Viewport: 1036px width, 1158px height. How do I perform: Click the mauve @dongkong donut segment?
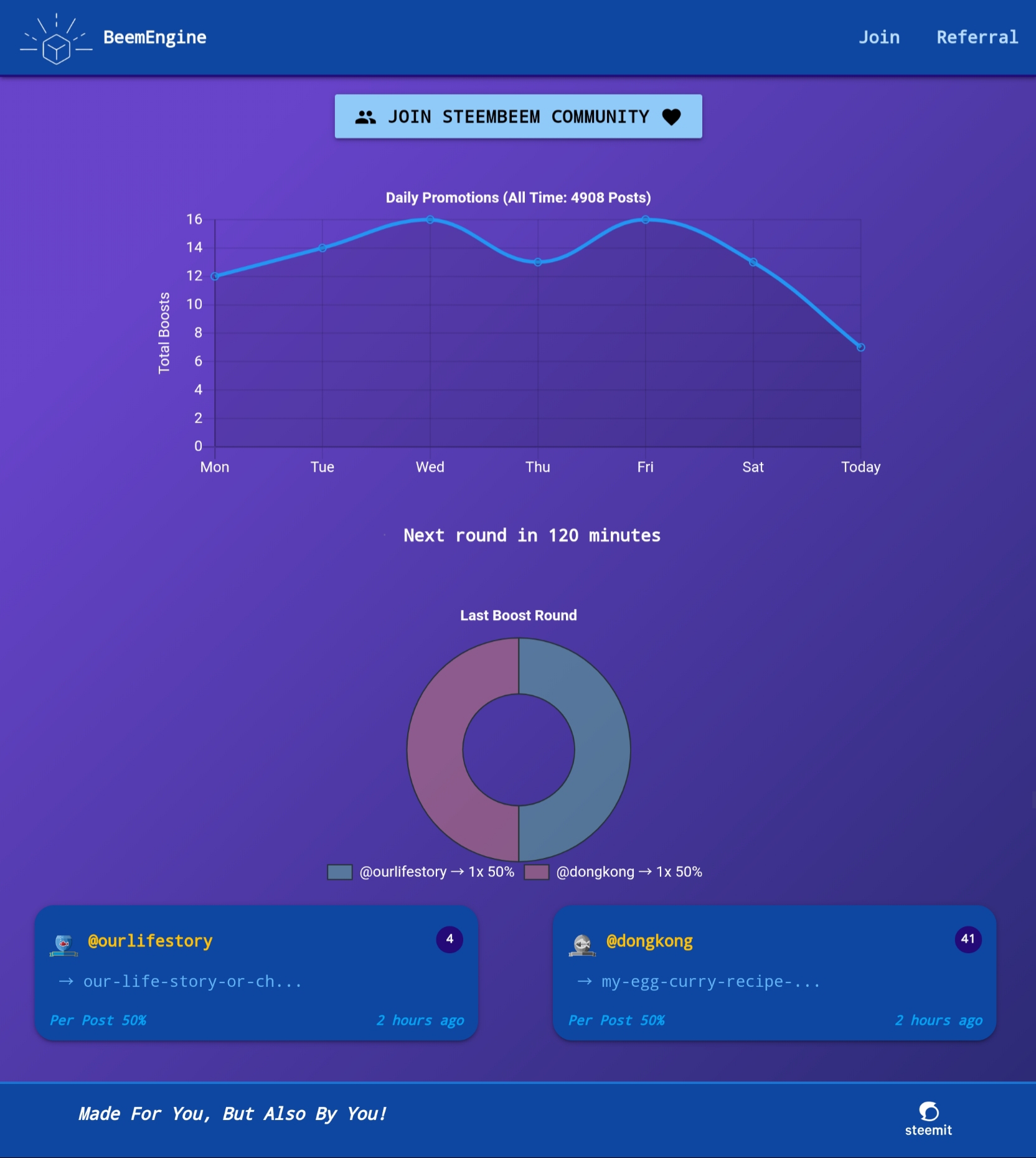pos(436,750)
